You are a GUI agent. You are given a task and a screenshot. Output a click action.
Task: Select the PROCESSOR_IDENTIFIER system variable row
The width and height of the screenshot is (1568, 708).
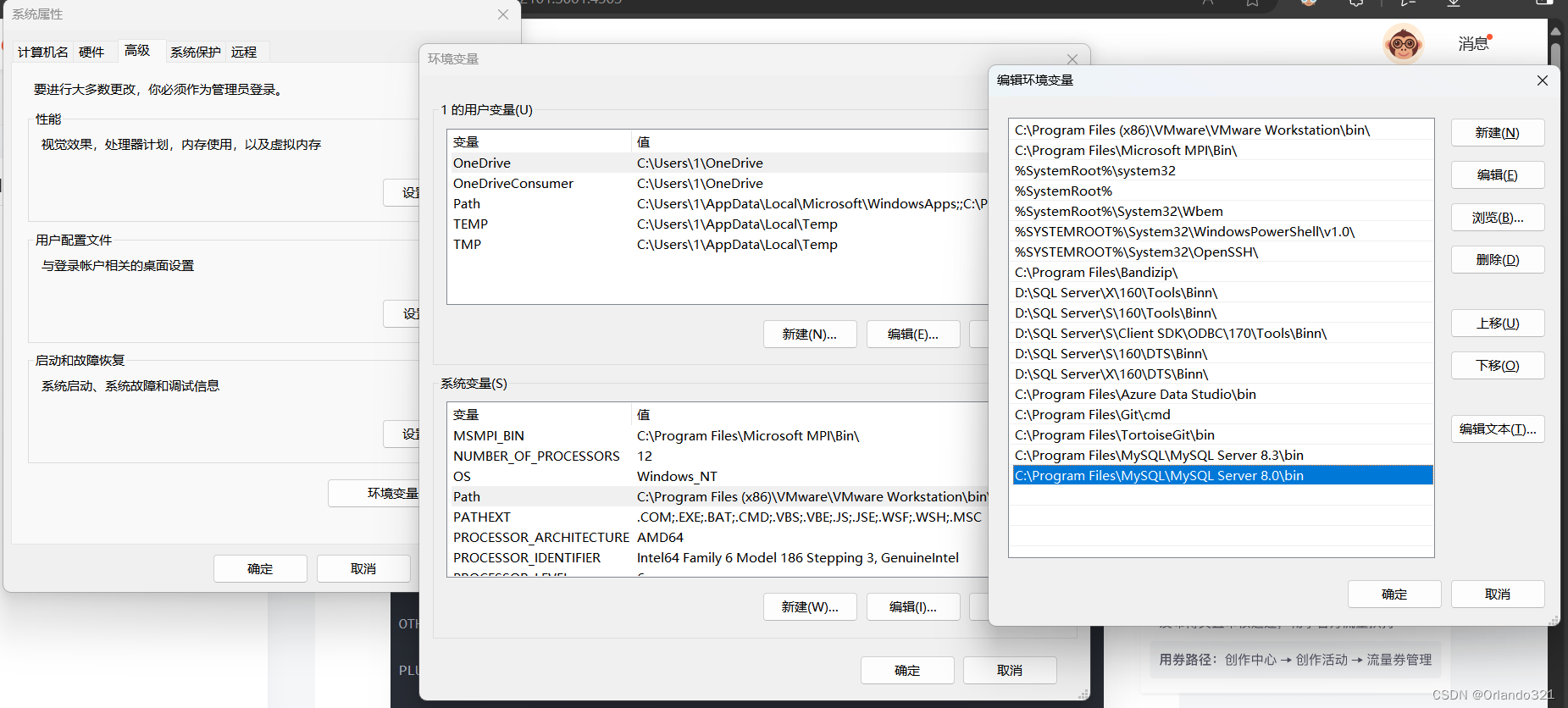[718, 557]
